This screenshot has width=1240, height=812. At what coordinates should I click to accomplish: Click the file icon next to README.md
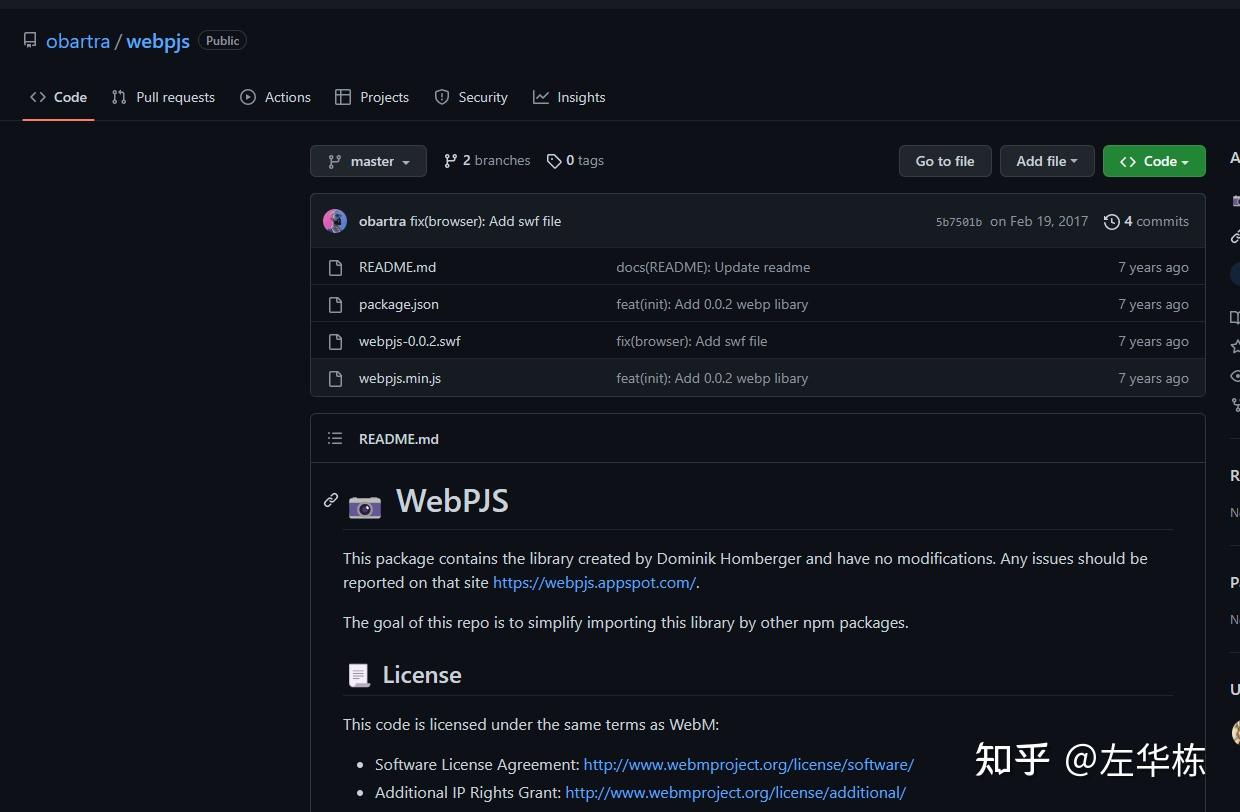pos(335,267)
